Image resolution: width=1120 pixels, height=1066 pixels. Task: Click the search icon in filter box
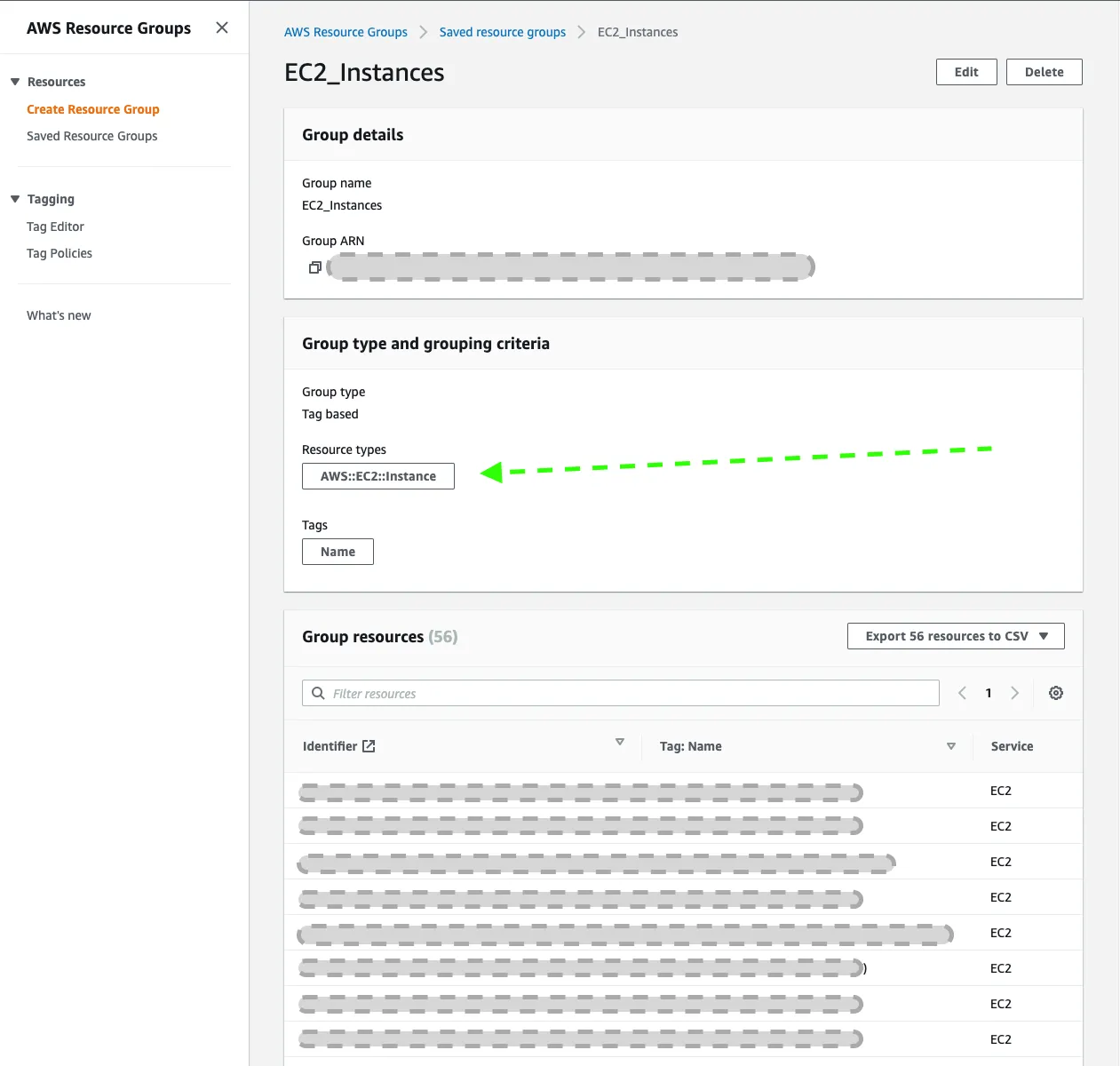pos(318,693)
